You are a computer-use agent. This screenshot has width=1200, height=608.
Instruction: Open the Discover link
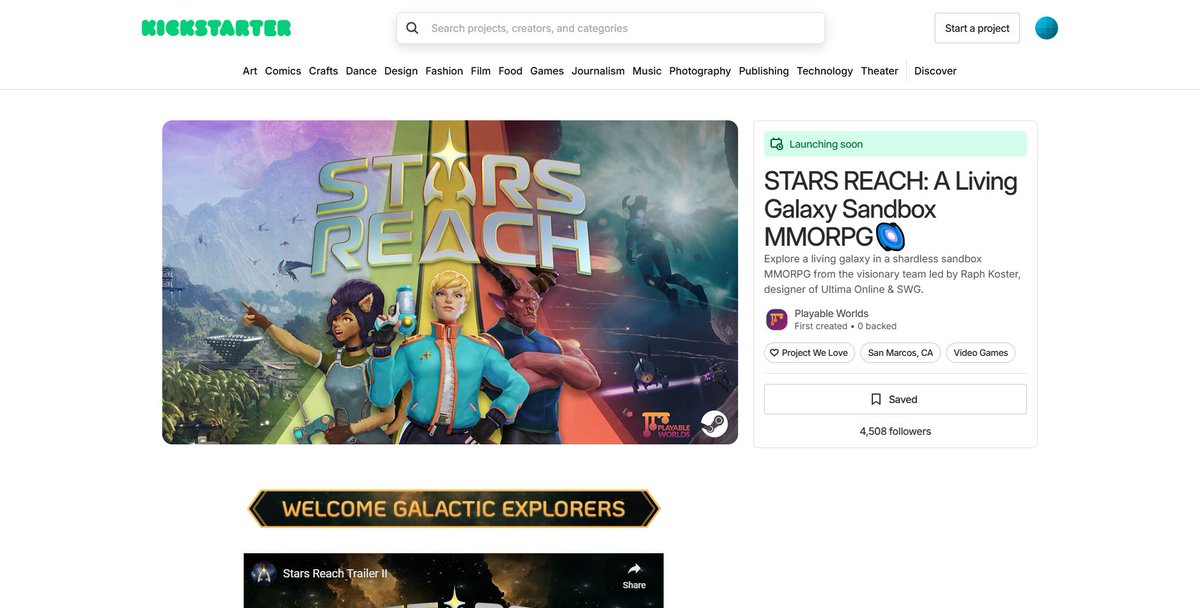[935, 71]
